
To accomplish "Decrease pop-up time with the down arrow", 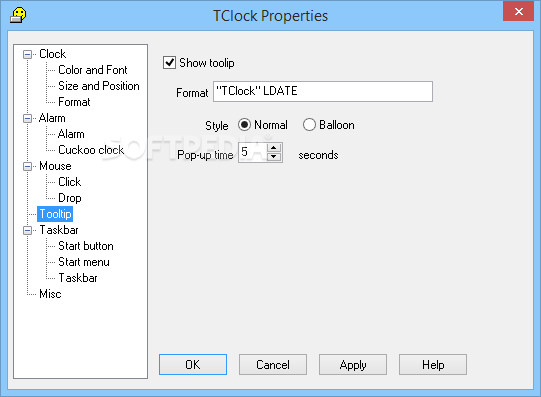I will pos(274,157).
